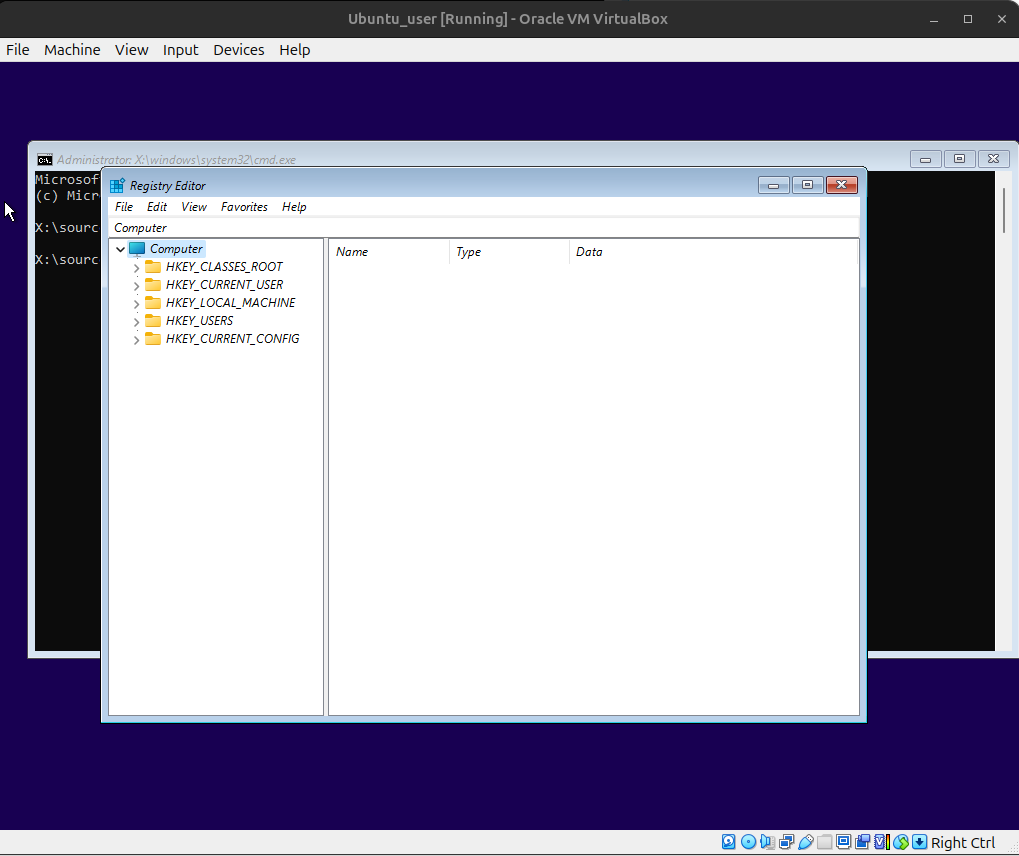Maximize the cmd.exe window
The image size is (1019, 856).
959,159
